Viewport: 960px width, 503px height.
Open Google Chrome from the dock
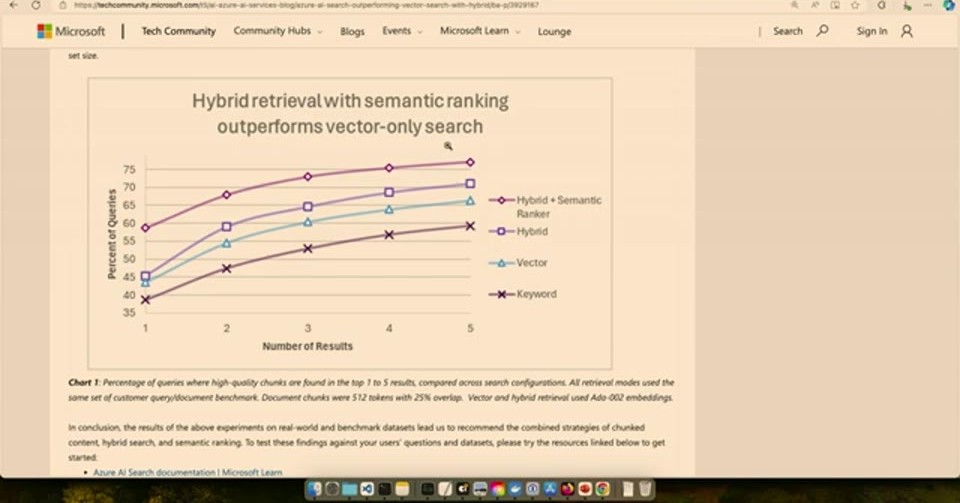point(602,488)
